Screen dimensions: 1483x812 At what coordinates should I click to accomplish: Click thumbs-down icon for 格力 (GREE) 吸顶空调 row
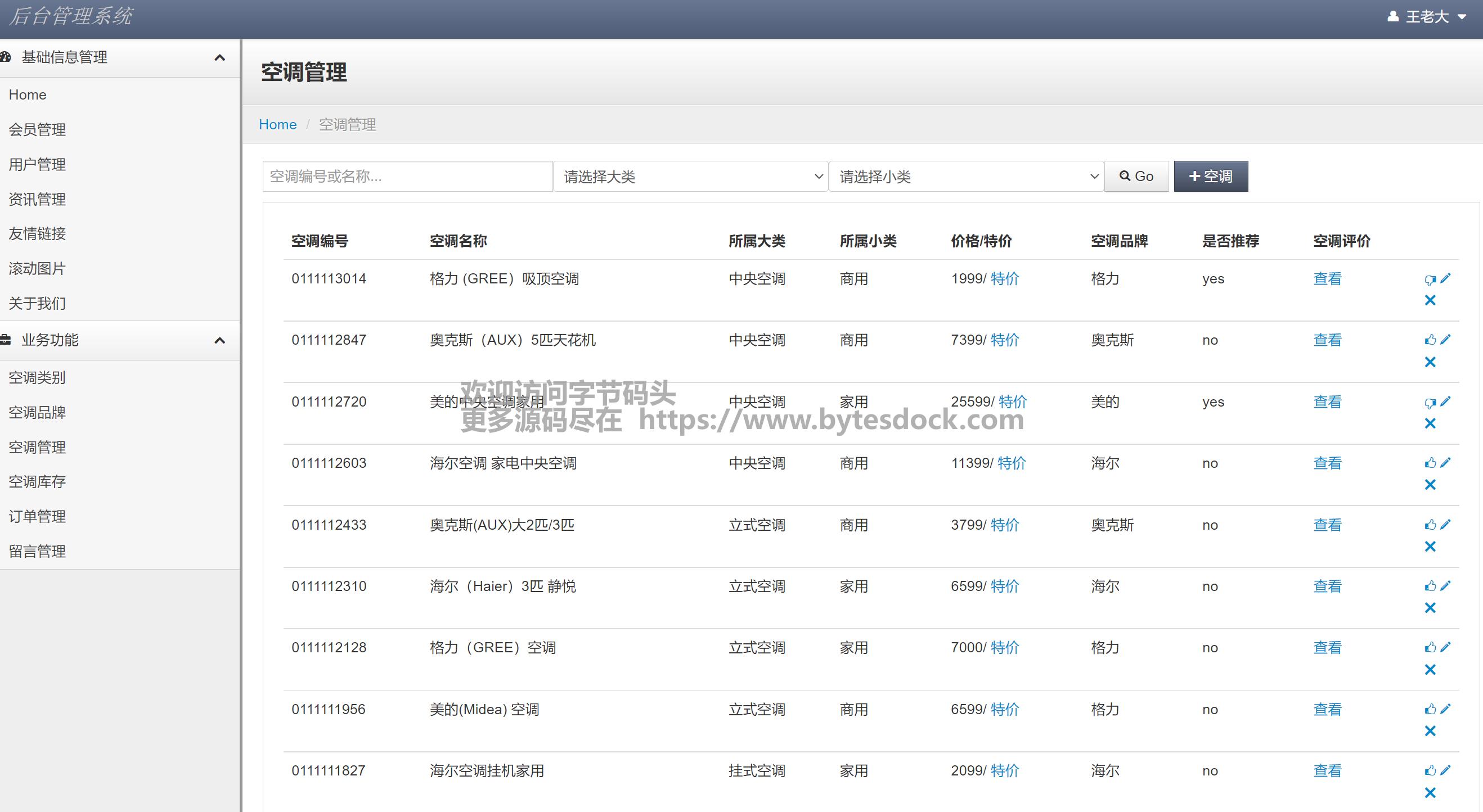pyautogui.click(x=1430, y=279)
